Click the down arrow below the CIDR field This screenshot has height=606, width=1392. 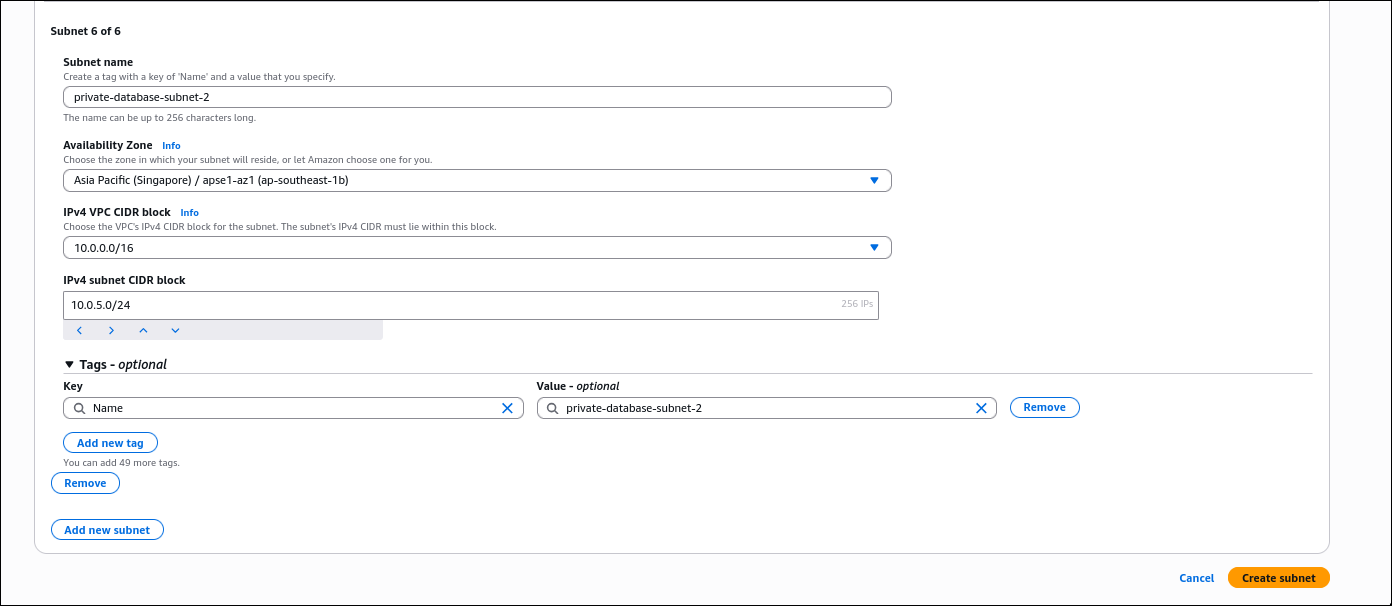pos(175,329)
